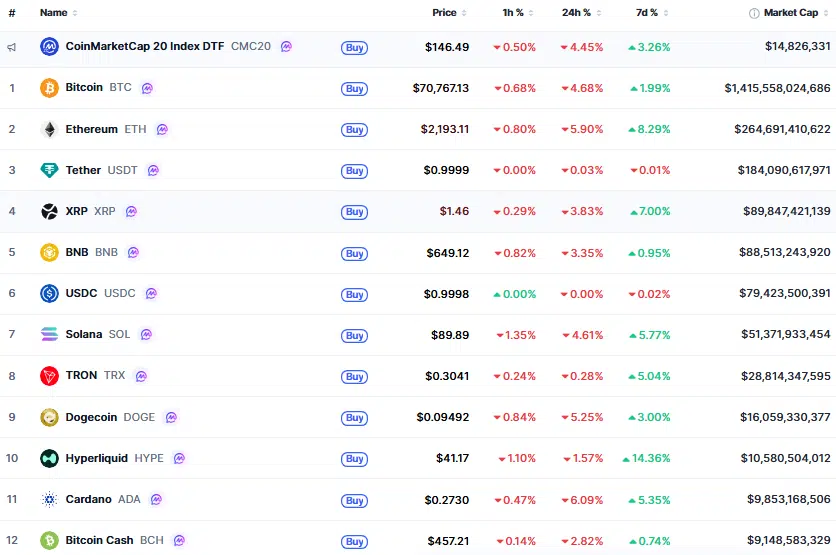Open the AI chat icon beside XRP ticker
The image size is (836, 555).
click(x=131, y=211)
